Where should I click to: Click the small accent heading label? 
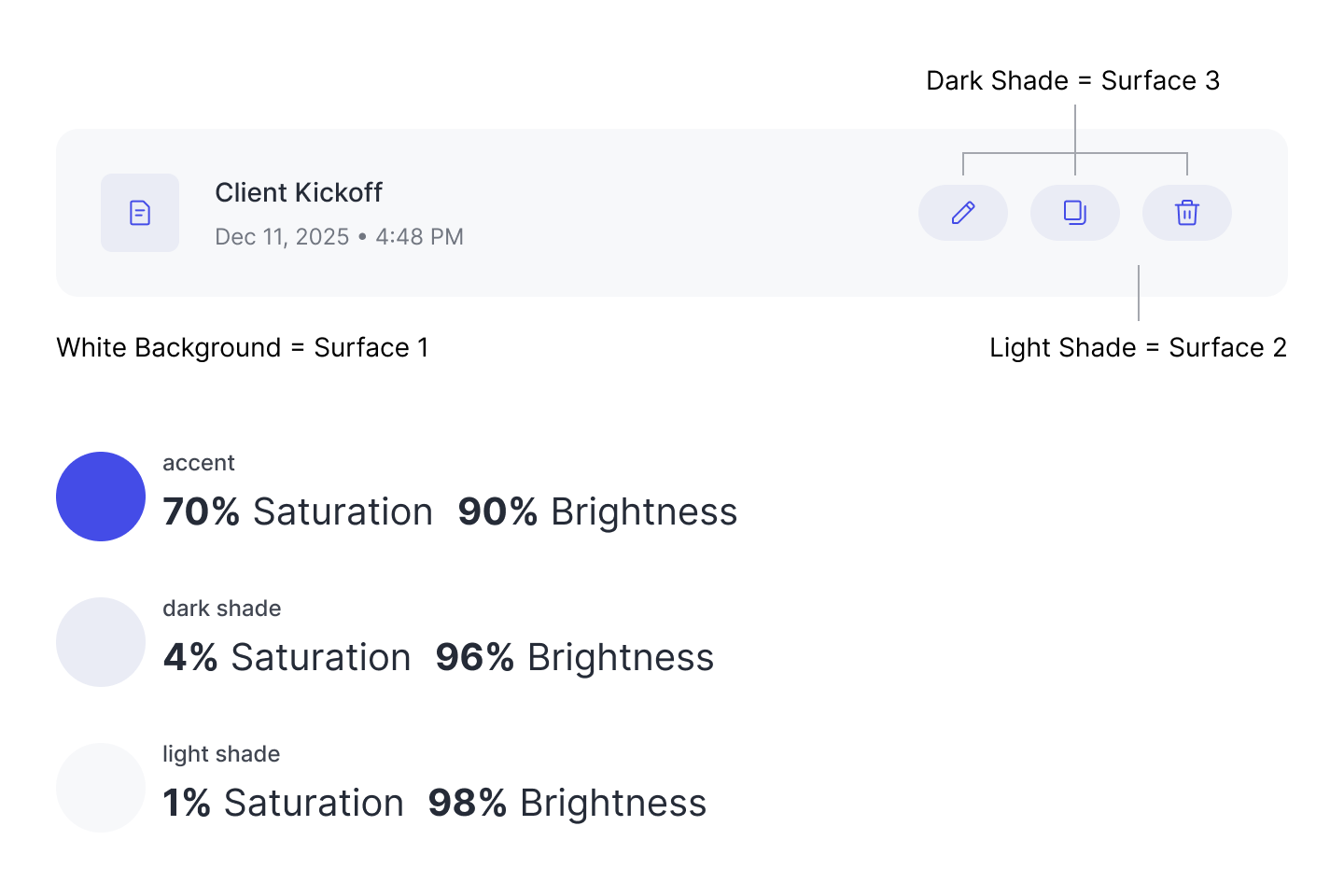click(199, 463)
